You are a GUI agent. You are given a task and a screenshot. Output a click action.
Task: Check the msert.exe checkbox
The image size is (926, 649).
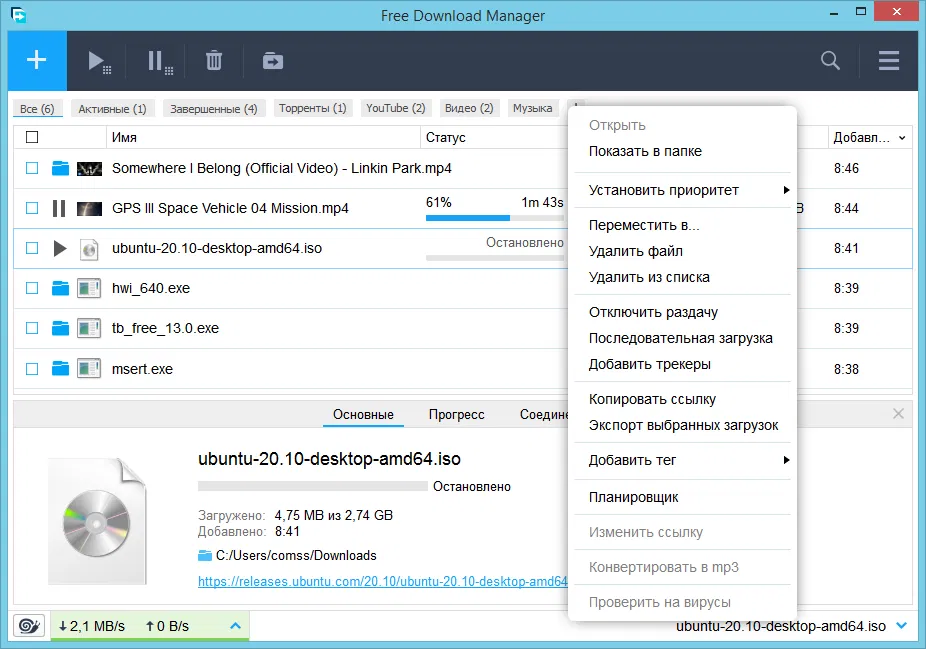pos(32,369)
